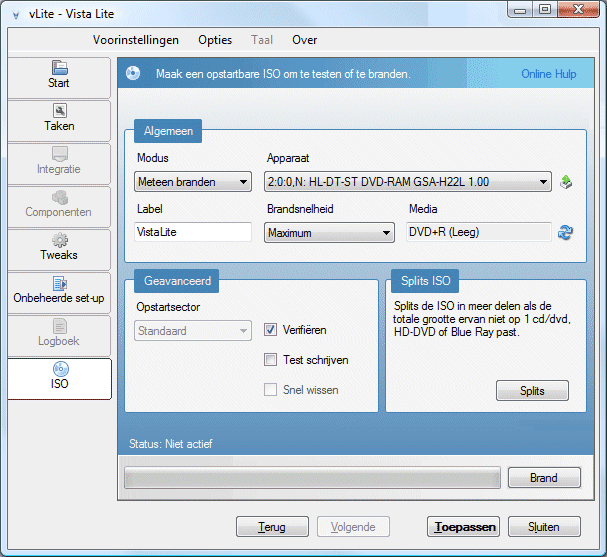The width and height of the screenshot is (607, 557).
Task: Click the disc icon in header banner
Action: tap(133, 73)
